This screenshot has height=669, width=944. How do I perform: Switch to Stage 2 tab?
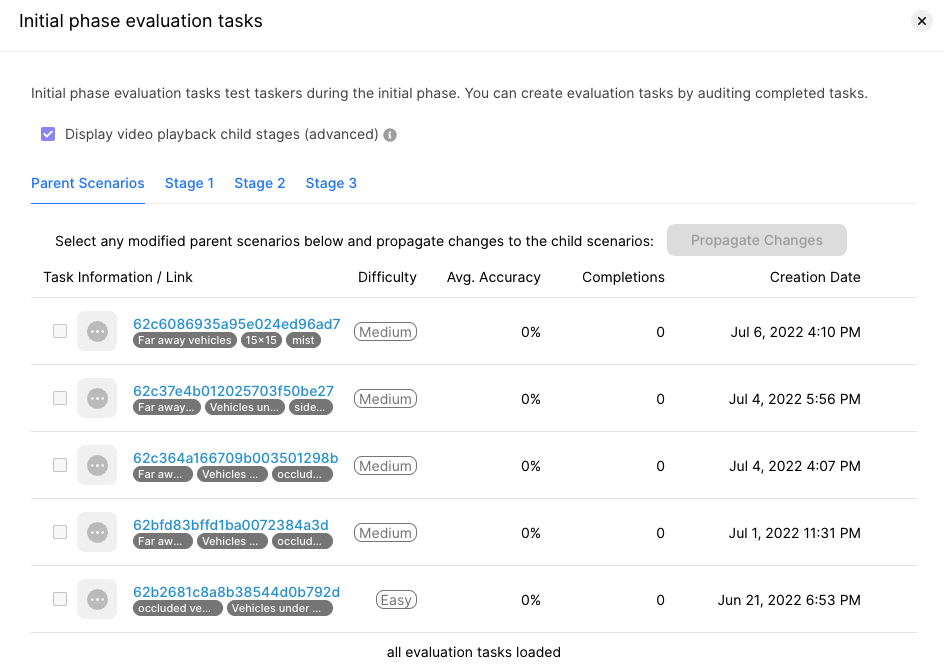tap(259, 183)
